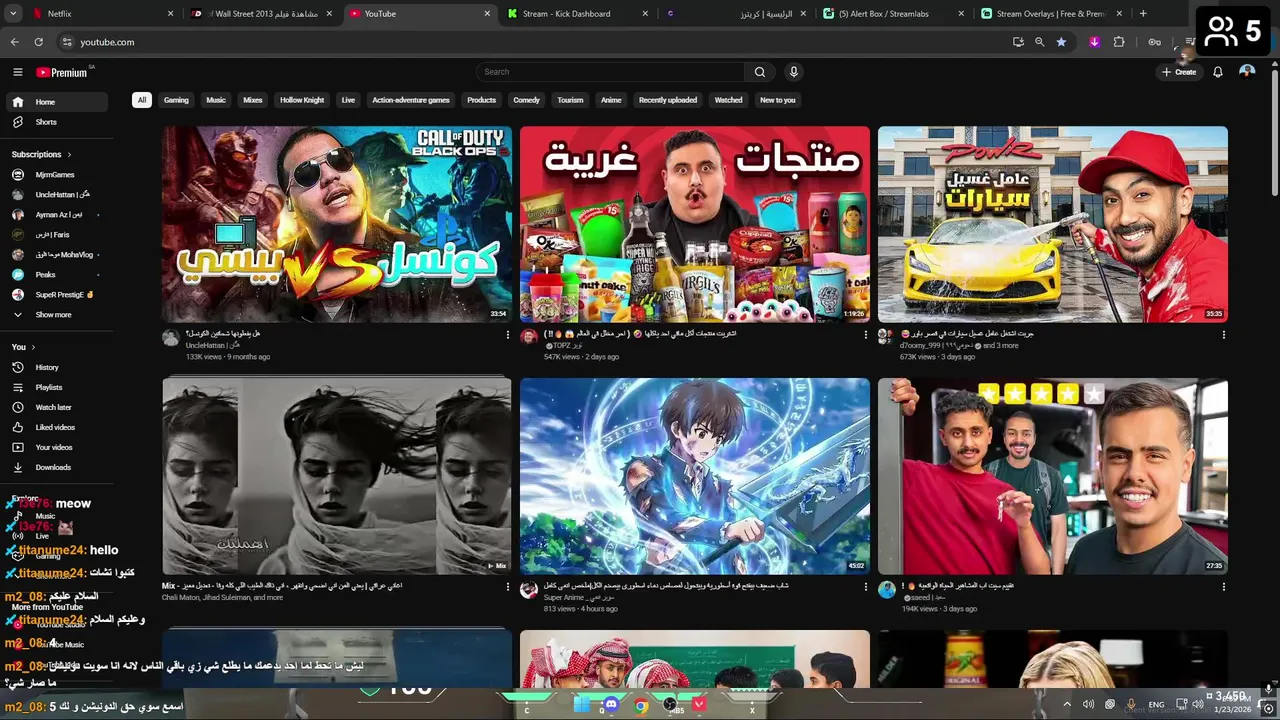
Task: Open more options for UncleHattan video
Action: click(x=508, y=335)
